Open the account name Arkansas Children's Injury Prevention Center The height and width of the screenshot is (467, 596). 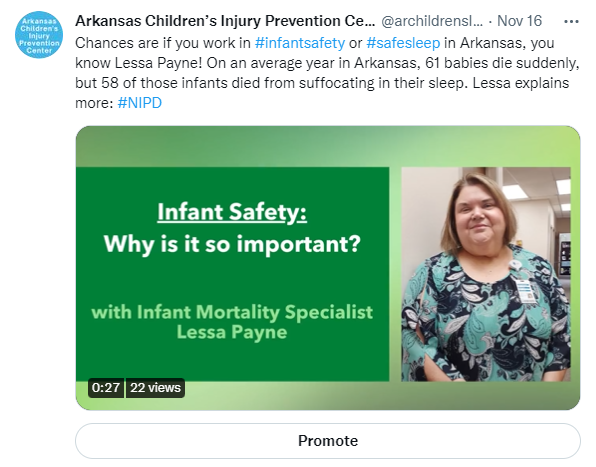pos(225,21)
